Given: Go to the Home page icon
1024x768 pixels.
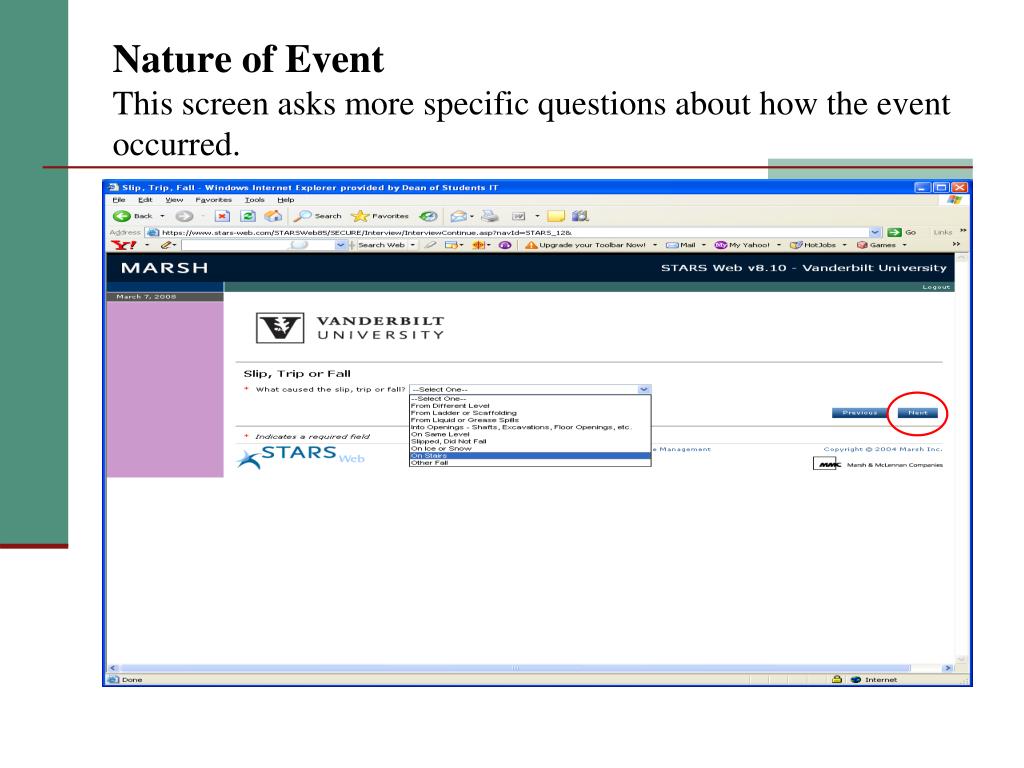Looking at the screenshot, I should 273,216.
